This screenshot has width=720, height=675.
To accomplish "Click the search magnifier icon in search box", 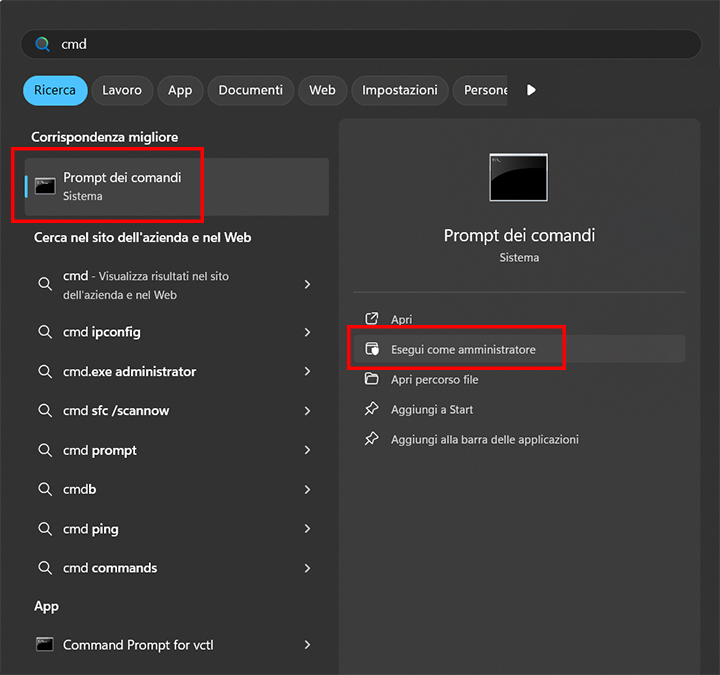I will click(x=42, y=44).
